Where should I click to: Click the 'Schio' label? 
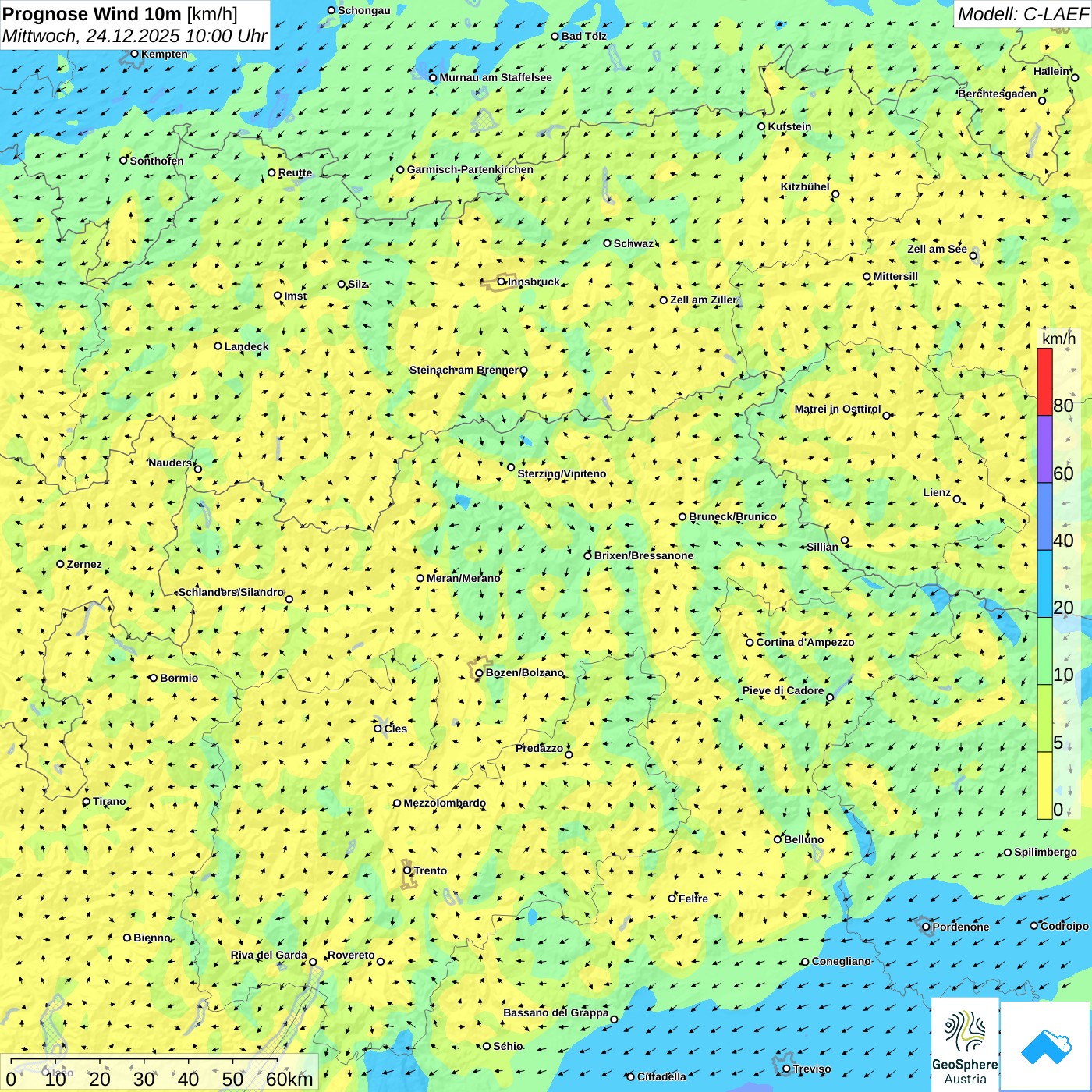508,1046
